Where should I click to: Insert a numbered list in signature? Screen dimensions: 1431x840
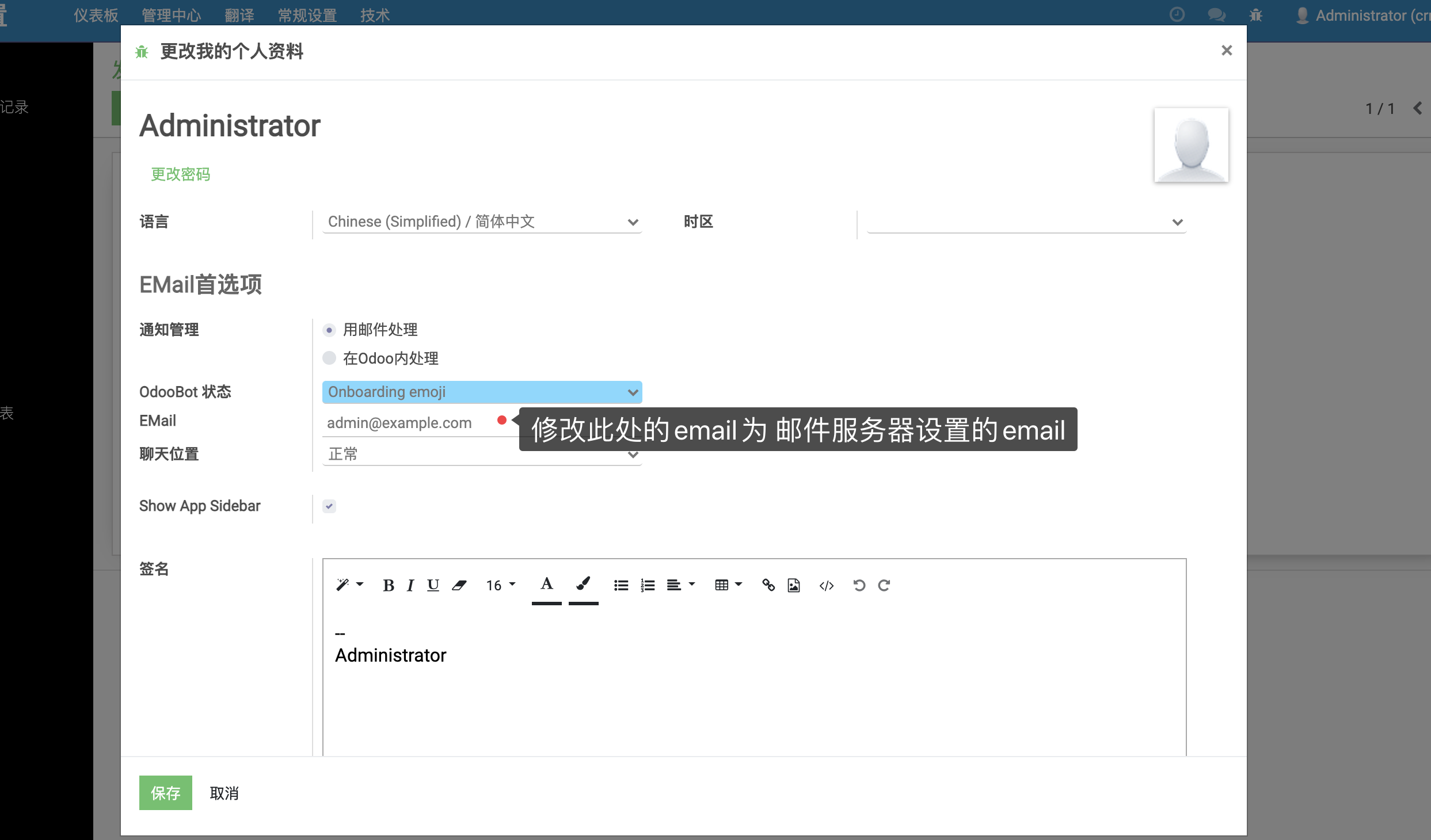click(x=647, y=585)
